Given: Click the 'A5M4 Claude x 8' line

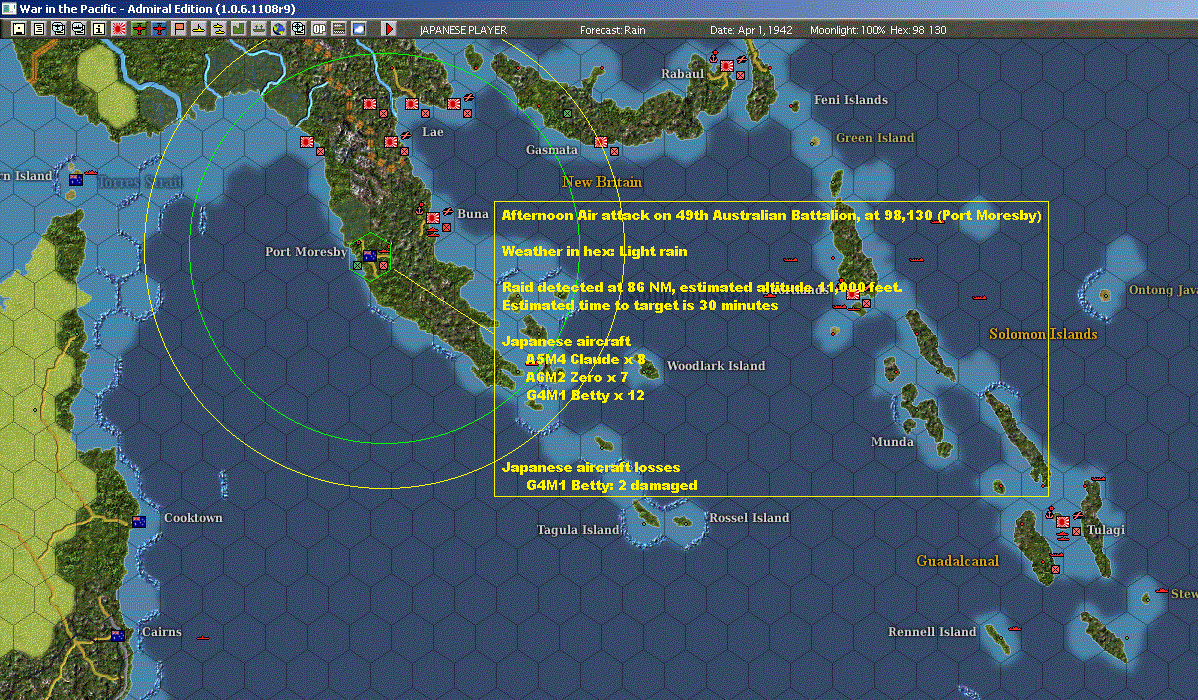Looking at the screenshot, I should (x=585, y=359).
